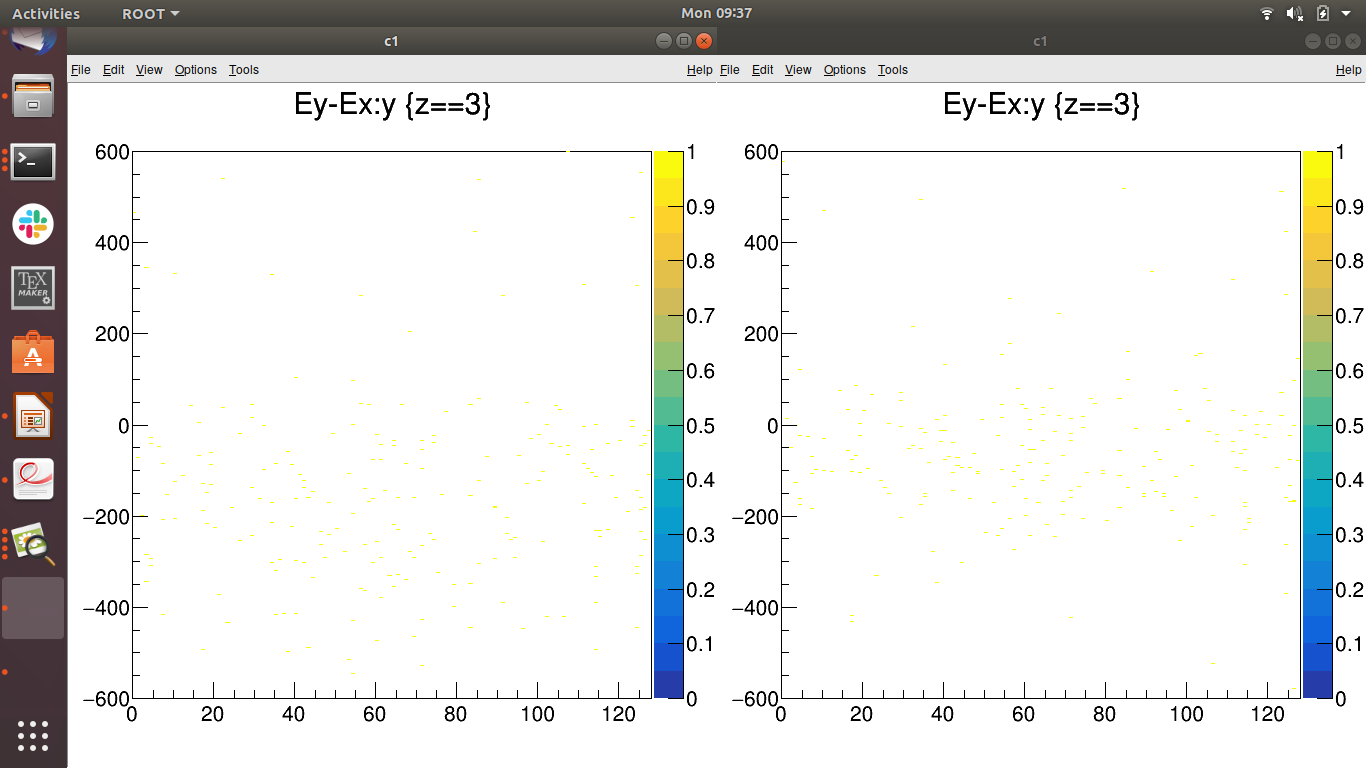Open the Activities overview
Viewport: 1366px width, 768px height.
[x=46, y=13]
